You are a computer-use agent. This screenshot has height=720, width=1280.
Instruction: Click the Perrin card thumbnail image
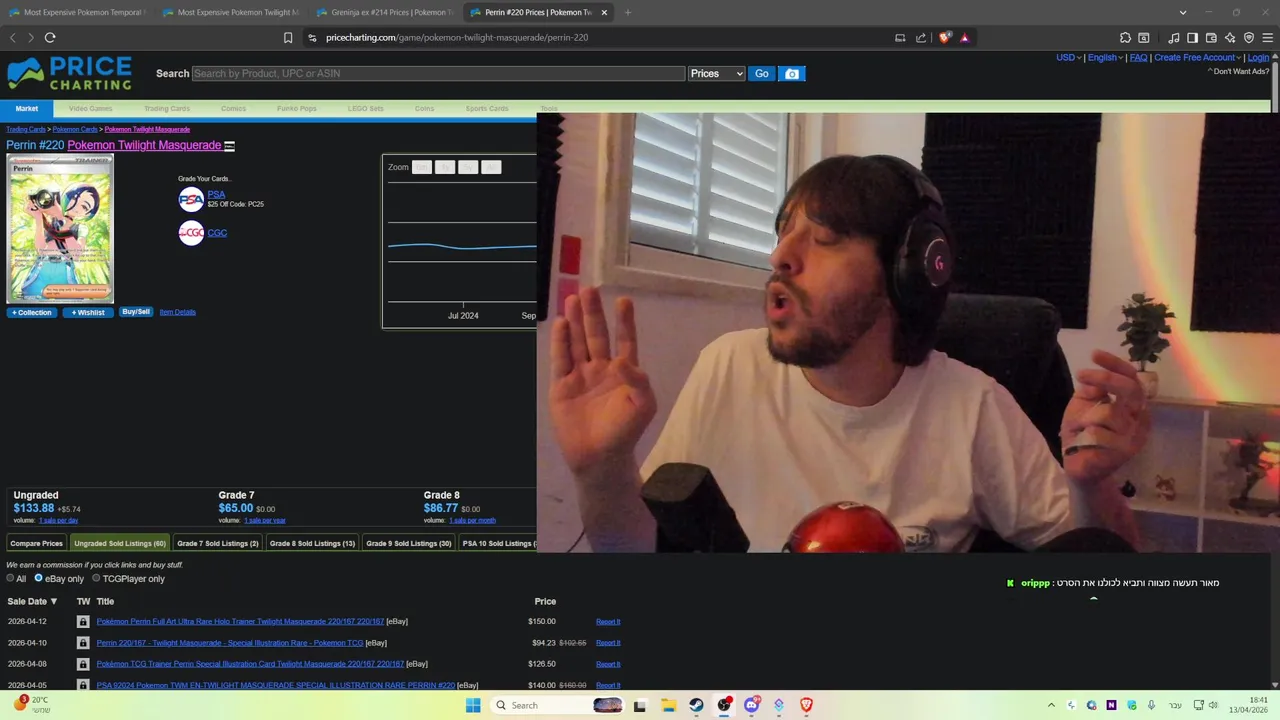60,229
